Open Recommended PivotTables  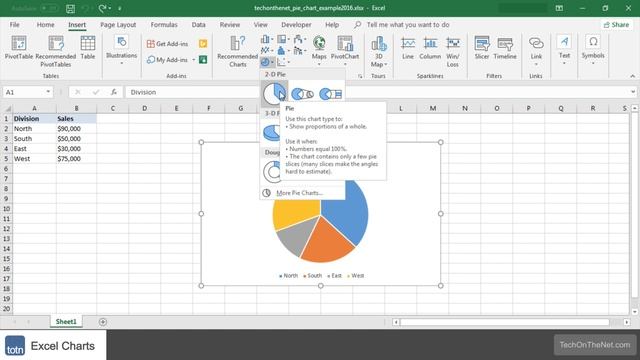point(56,51)
